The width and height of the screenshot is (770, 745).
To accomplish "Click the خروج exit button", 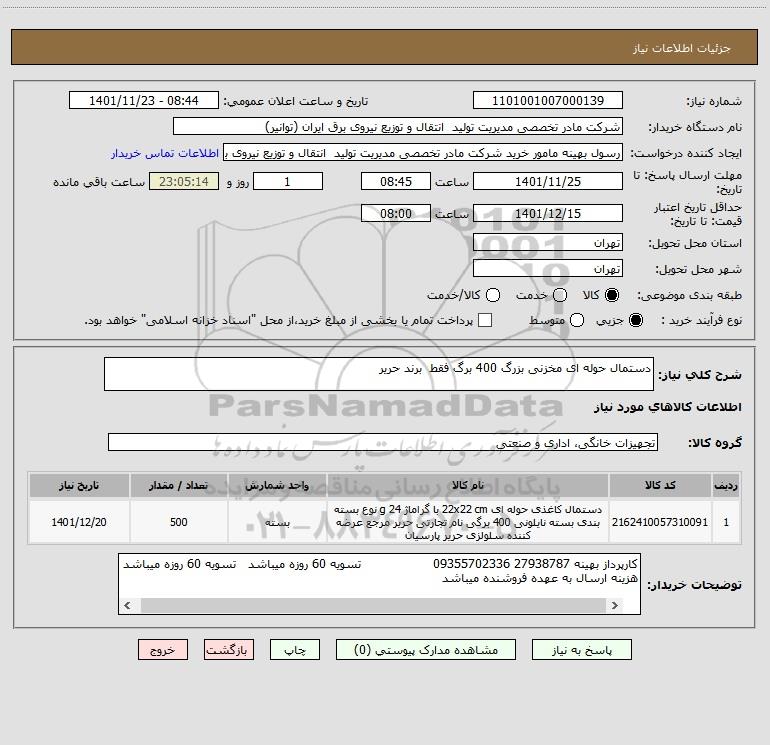I will [163, 650].
